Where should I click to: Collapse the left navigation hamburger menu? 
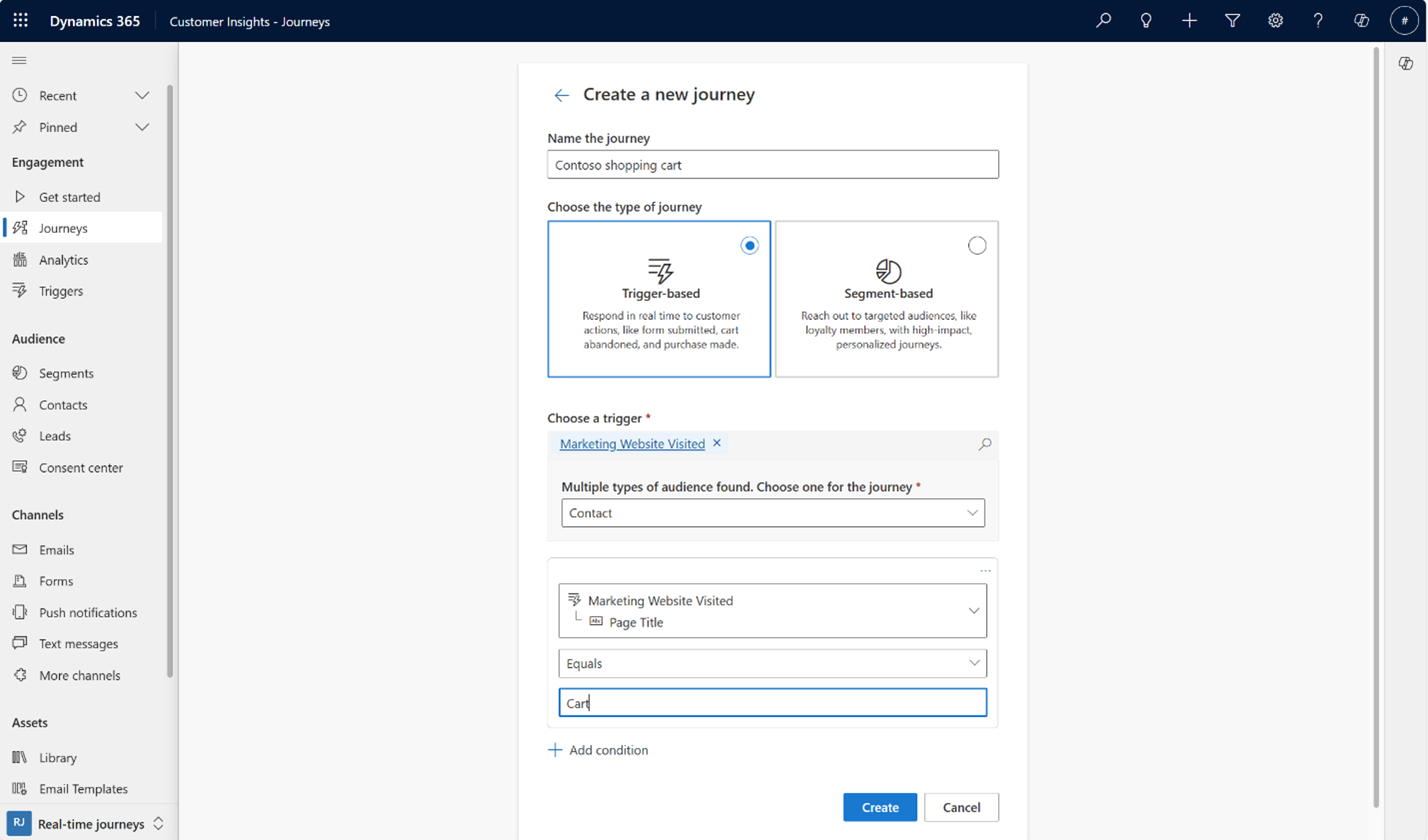19,61
